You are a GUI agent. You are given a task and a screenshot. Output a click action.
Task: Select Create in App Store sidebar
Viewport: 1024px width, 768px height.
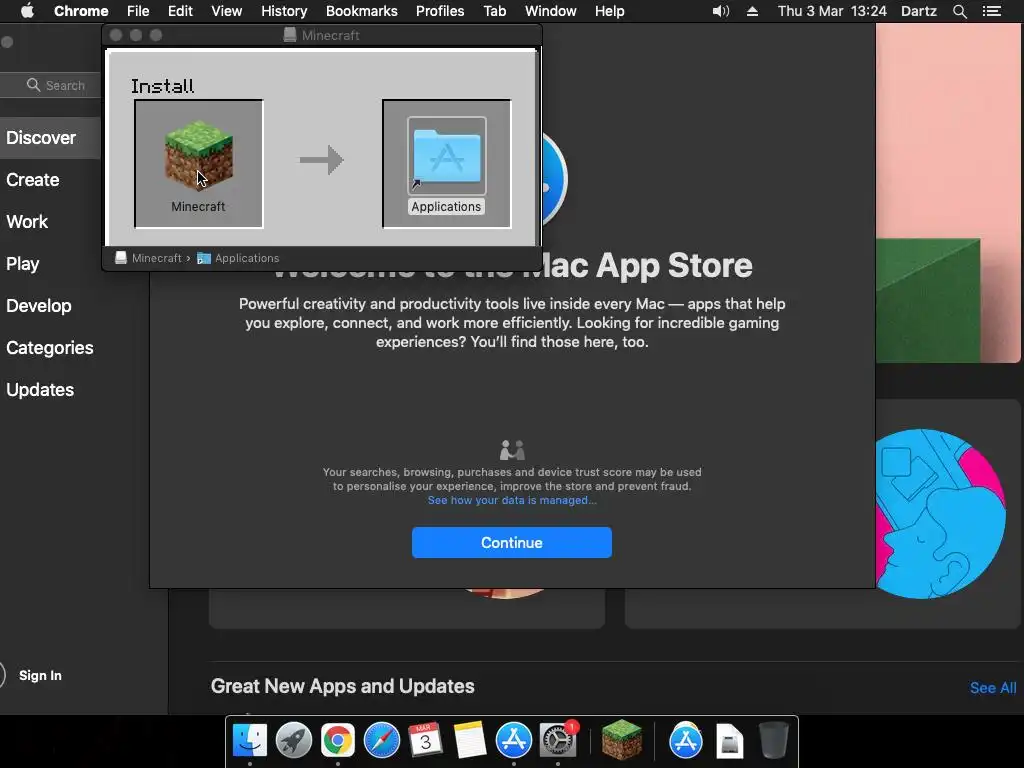pos(33,180)
